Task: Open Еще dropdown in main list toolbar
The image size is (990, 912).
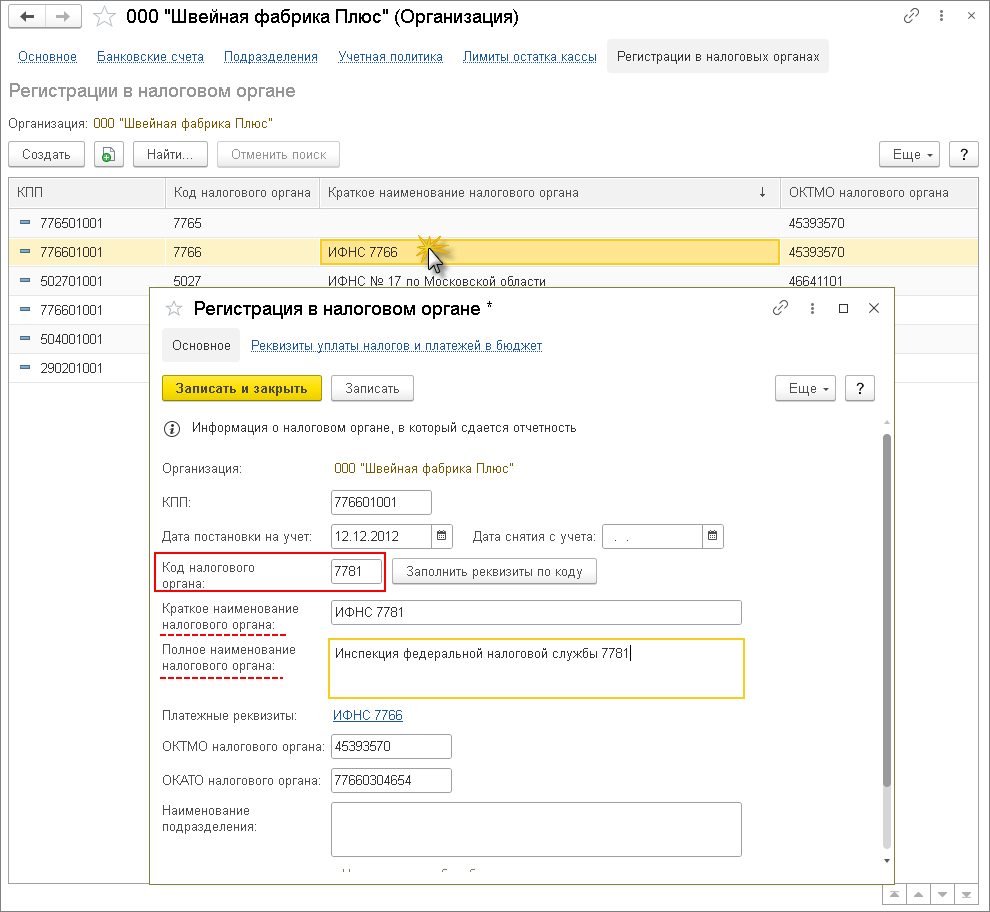Action: click(x=909, y=154)
